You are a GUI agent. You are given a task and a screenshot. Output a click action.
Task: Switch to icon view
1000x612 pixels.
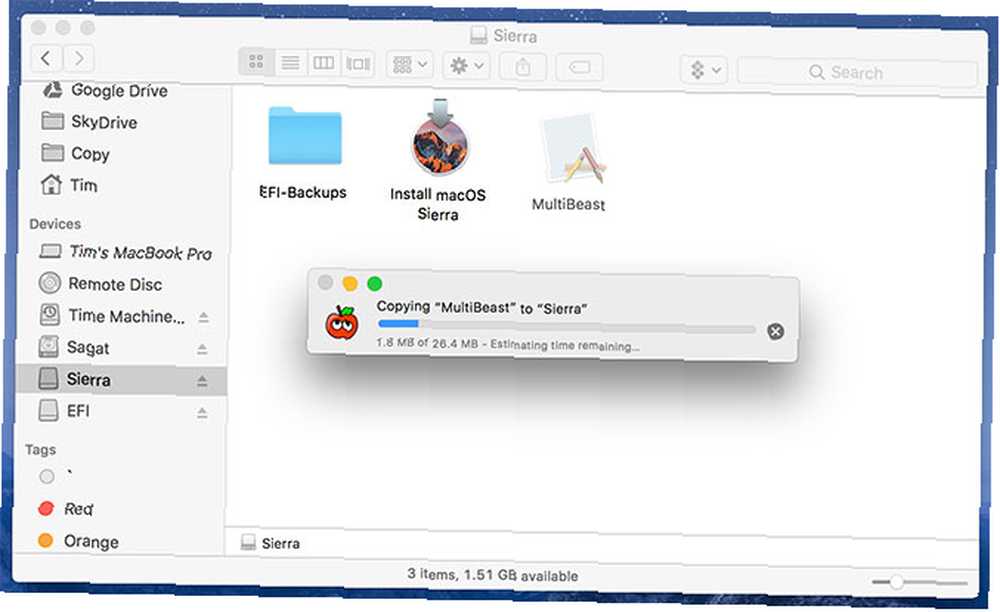pos(256,62)
